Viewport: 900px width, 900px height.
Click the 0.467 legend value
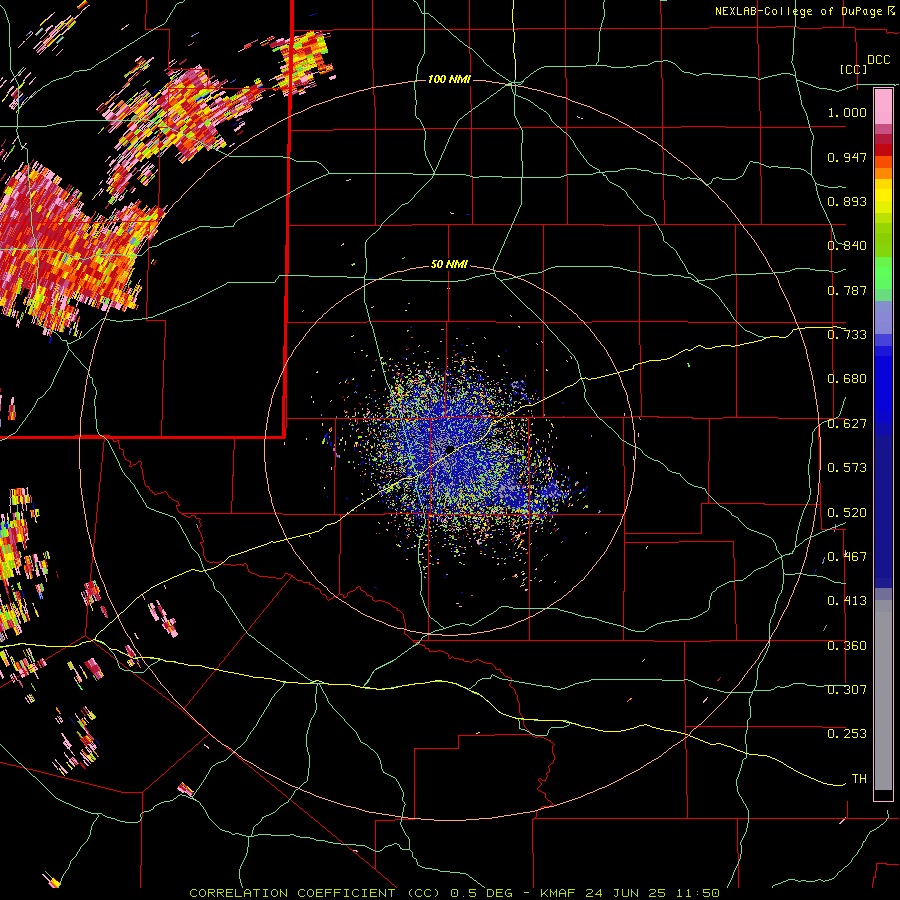pyautogui.click(x=847, y=557)
